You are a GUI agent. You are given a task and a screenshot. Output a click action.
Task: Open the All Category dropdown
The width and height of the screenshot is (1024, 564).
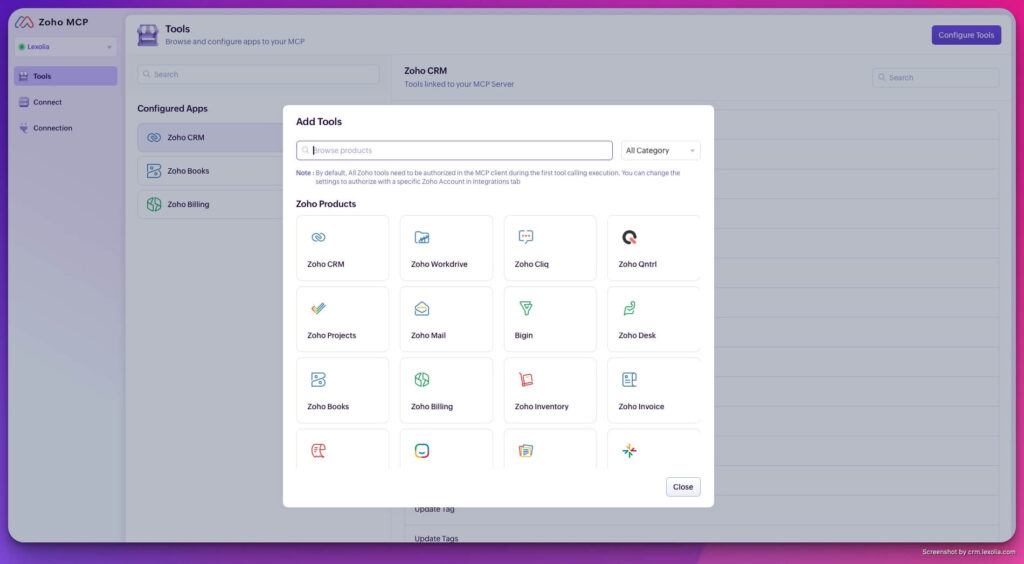click(660, 151)
